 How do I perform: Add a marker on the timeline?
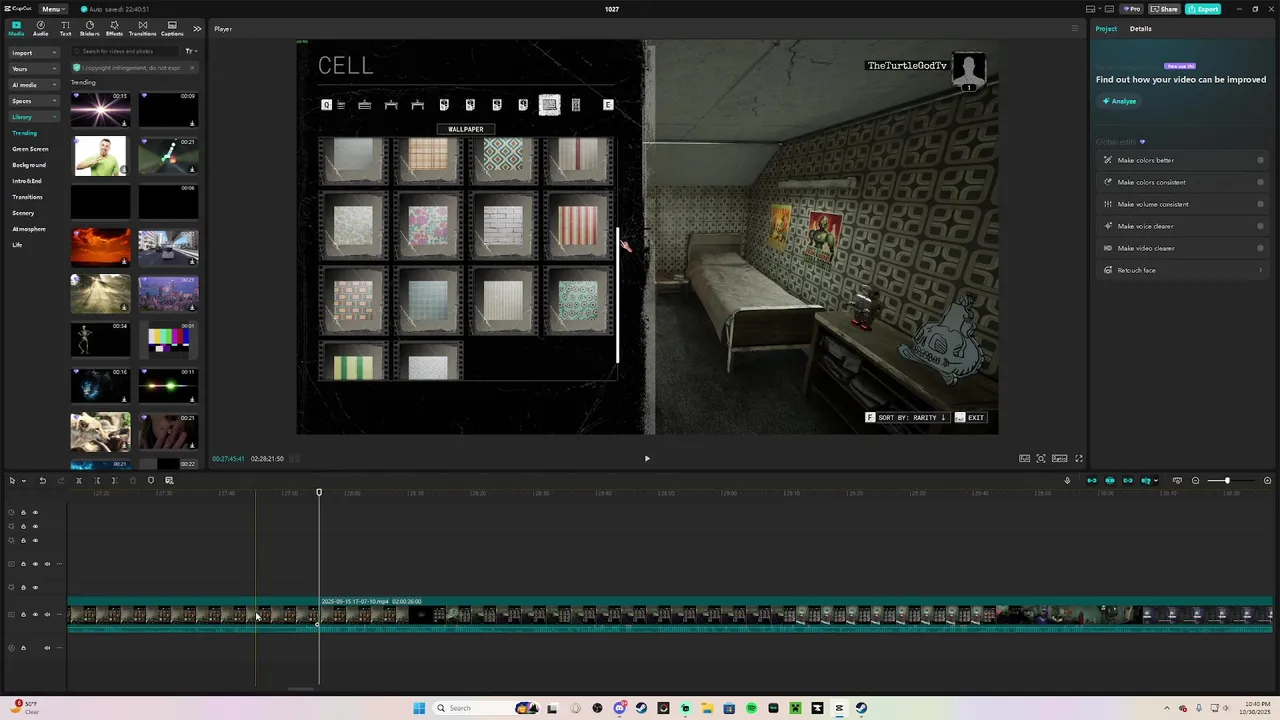(x=151, y=481)
